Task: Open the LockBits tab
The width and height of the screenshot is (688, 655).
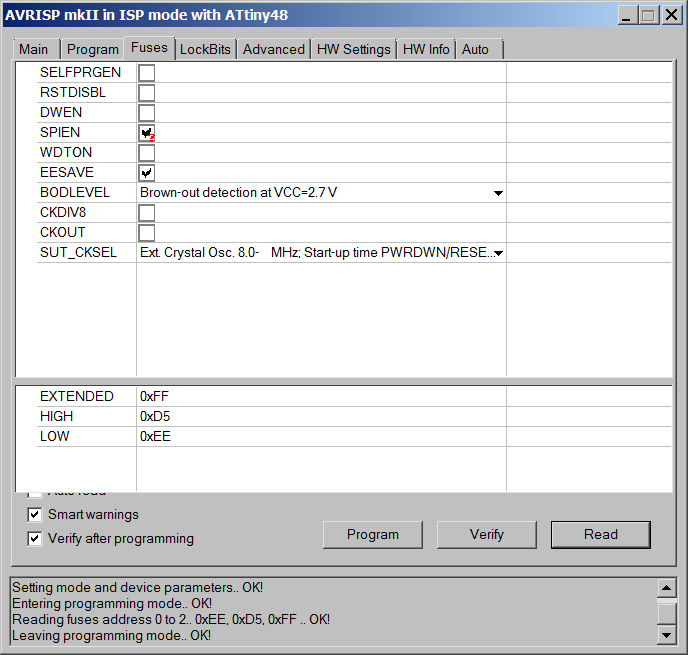Action: (x=205, y=49)
